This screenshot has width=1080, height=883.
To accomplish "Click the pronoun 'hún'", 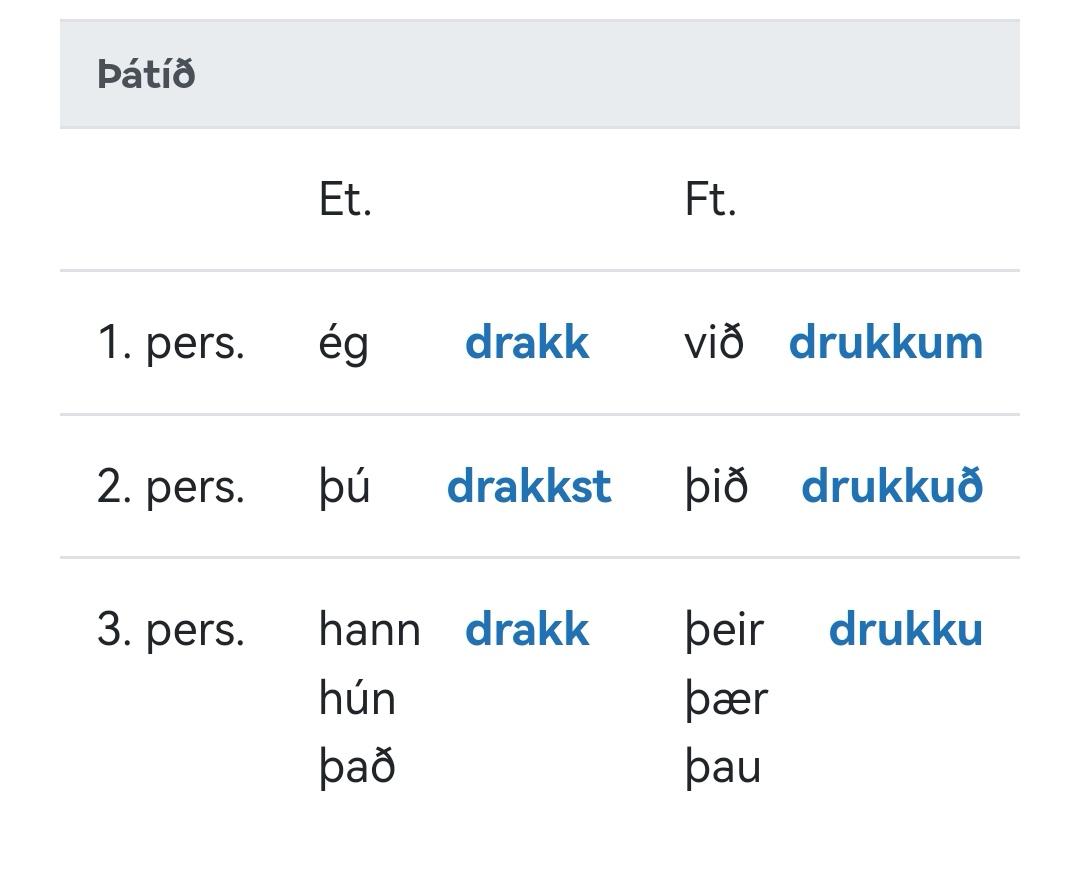I will tap(357, 698).
